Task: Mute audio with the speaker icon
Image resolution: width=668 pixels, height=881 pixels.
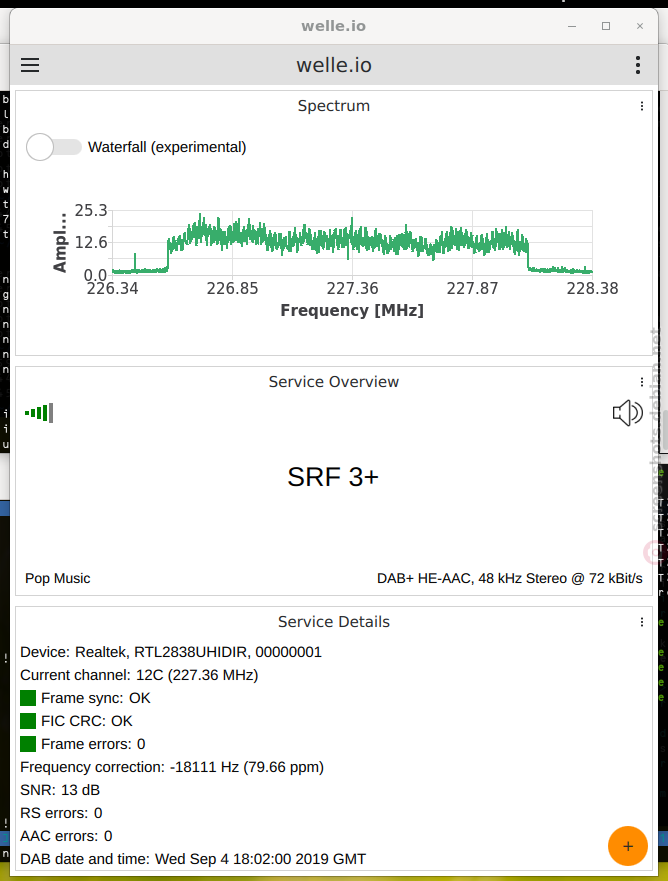Action: 628,413
